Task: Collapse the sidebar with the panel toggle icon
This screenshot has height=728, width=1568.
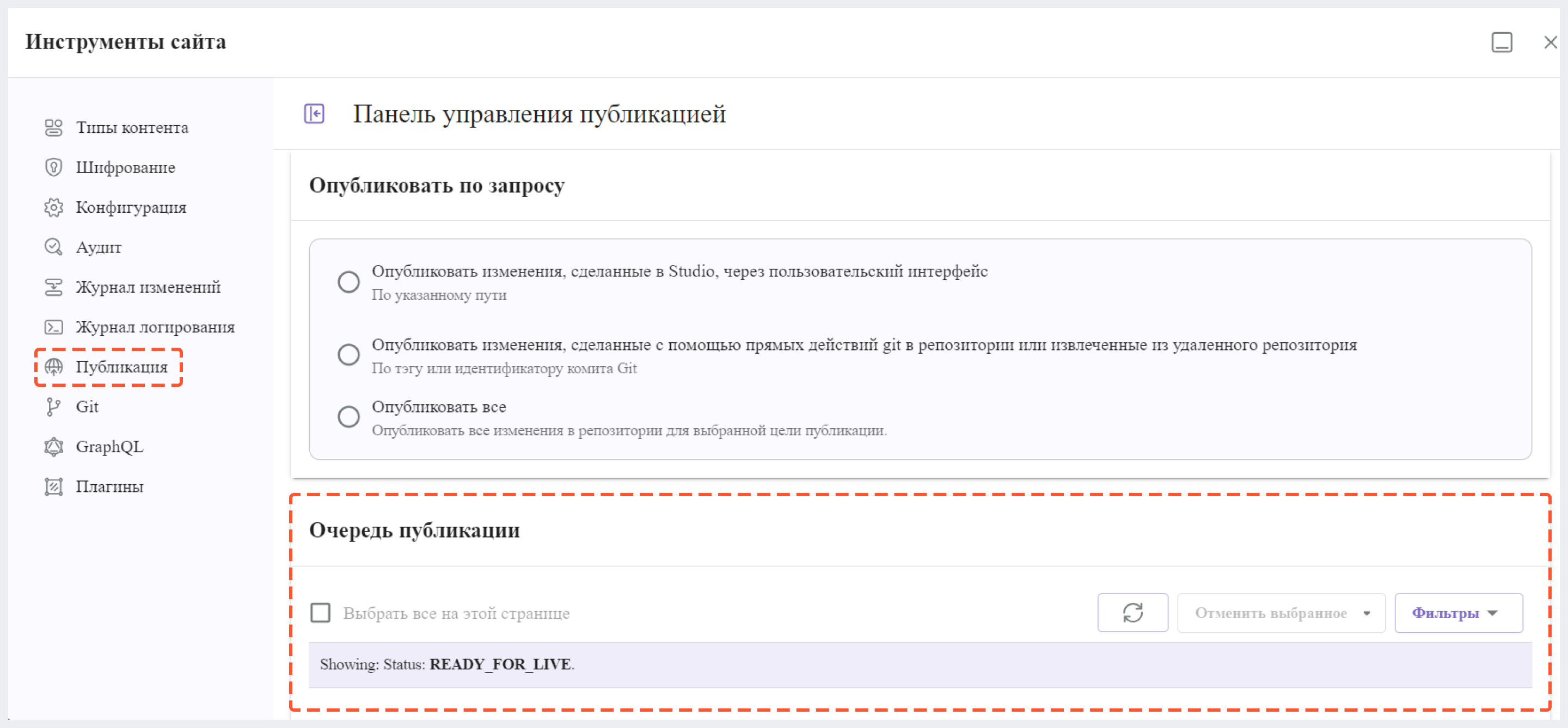Action: (x=314, y=114)
